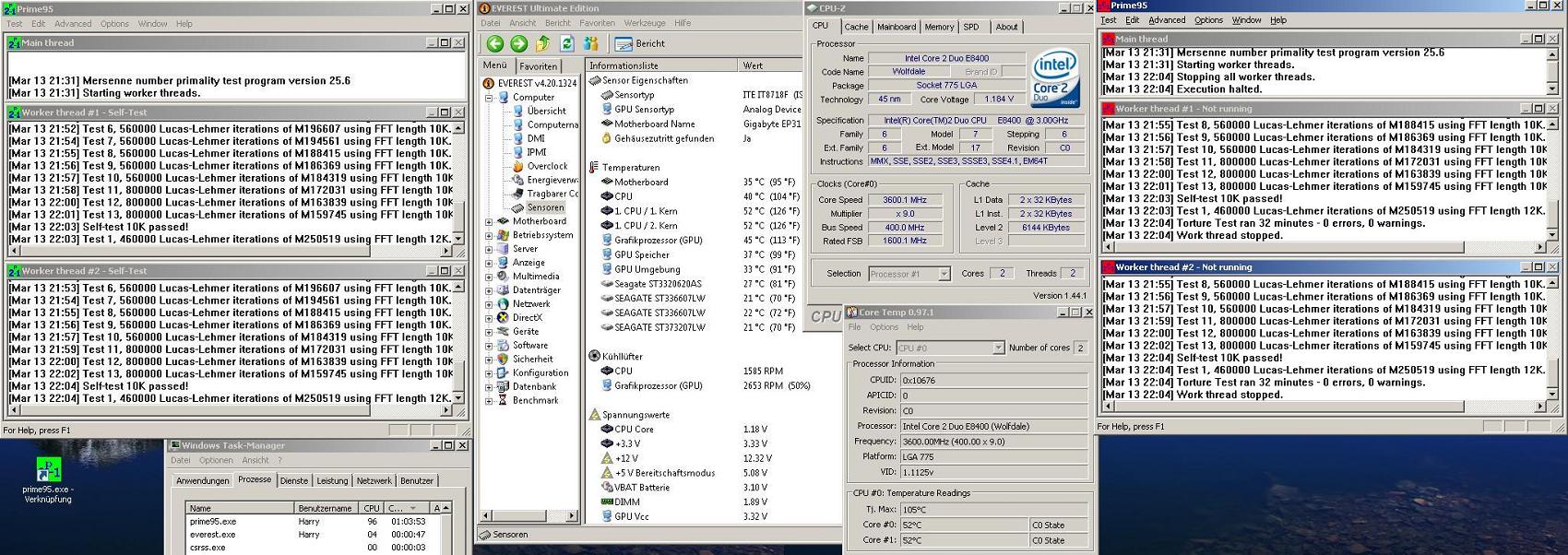1568x555 pixels.
Task: Open Advanced menu in halted Prime95 window
Action: pos(1167,19)
